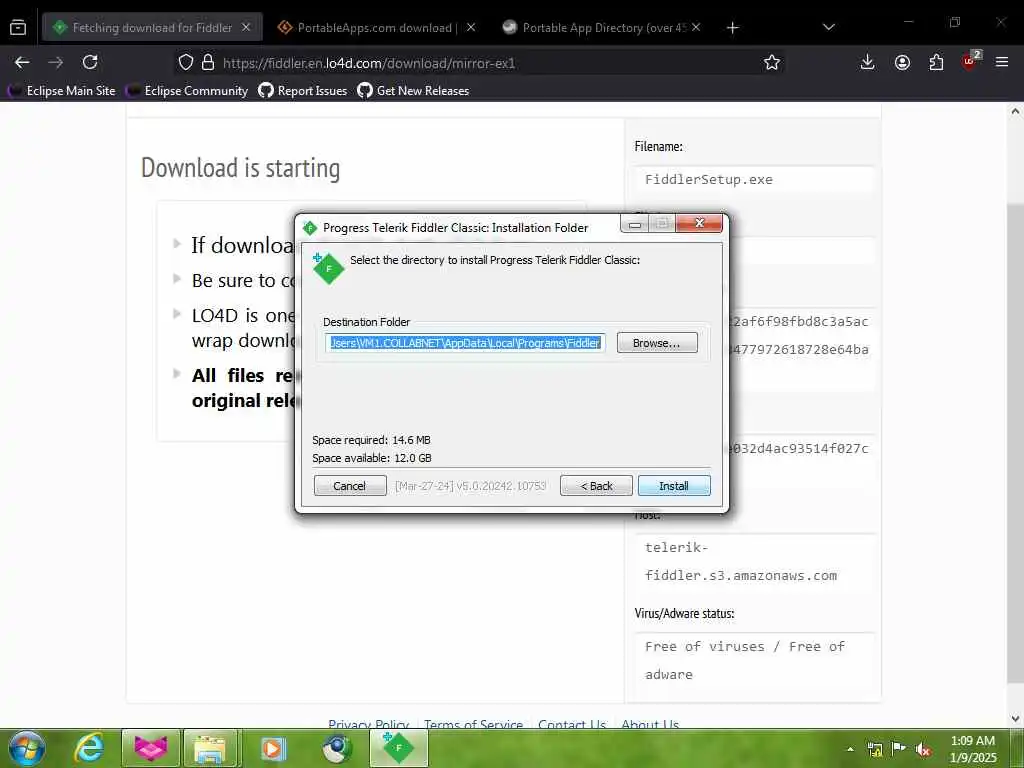Click the browser forward arrow

coord(56,63)
